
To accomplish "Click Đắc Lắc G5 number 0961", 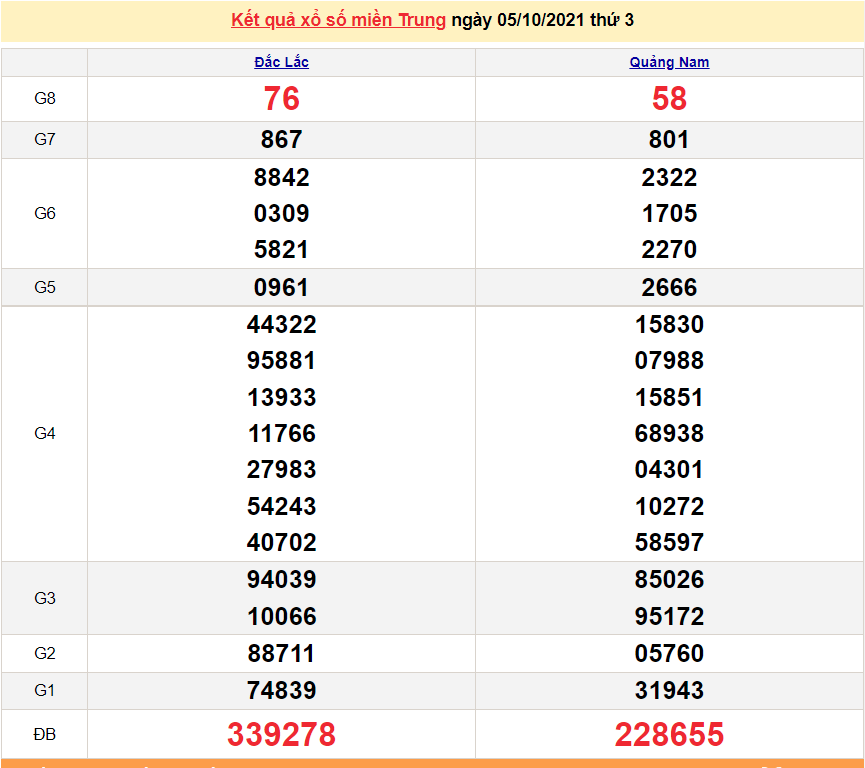I will coord(282,287).
